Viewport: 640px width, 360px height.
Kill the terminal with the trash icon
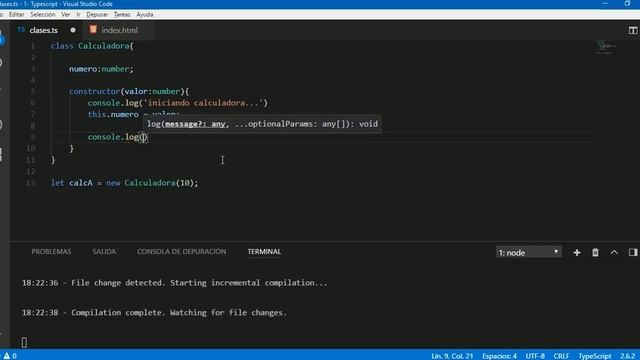pyautogui.click(x=595, y=253)
